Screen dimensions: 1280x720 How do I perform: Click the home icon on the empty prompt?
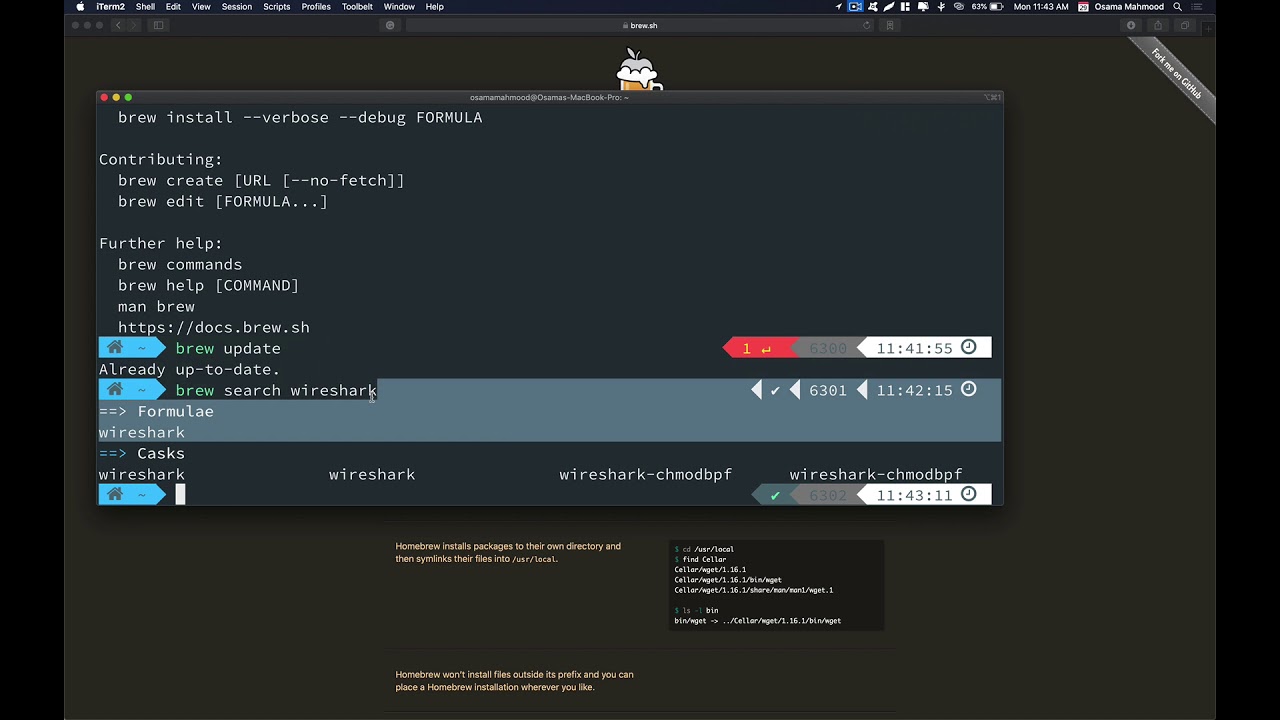point(115,495)
